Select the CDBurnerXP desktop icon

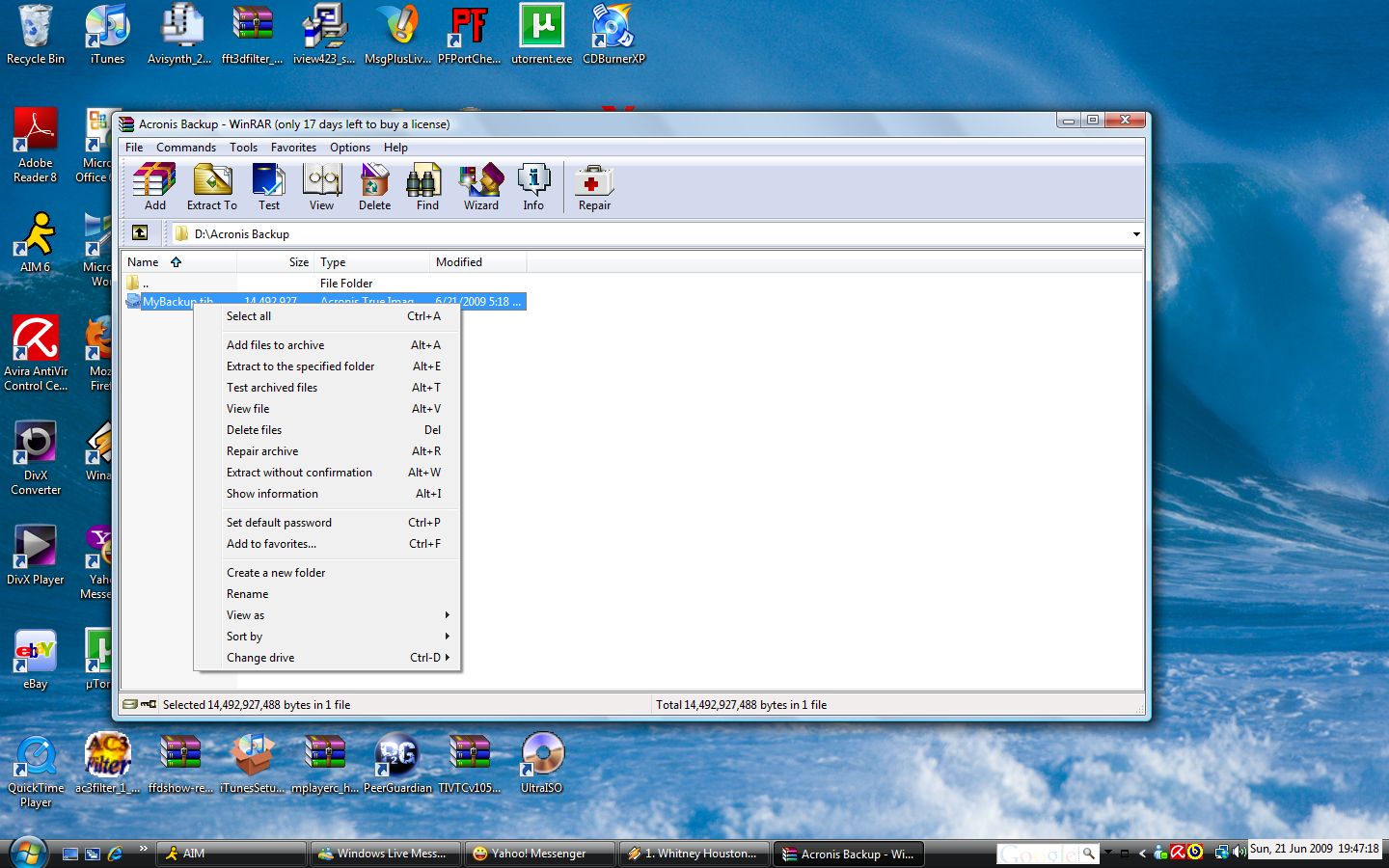click(x=613, y=35)
